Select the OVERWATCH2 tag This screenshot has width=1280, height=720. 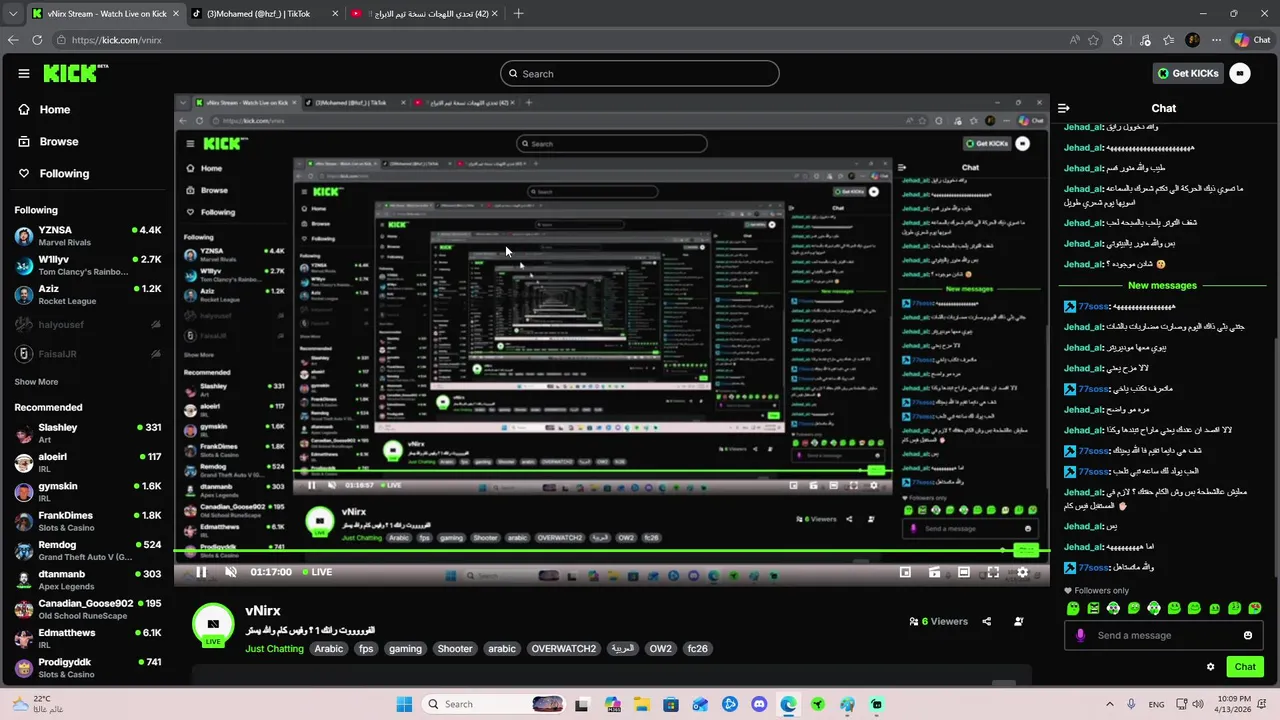click(x=564, y=649)
